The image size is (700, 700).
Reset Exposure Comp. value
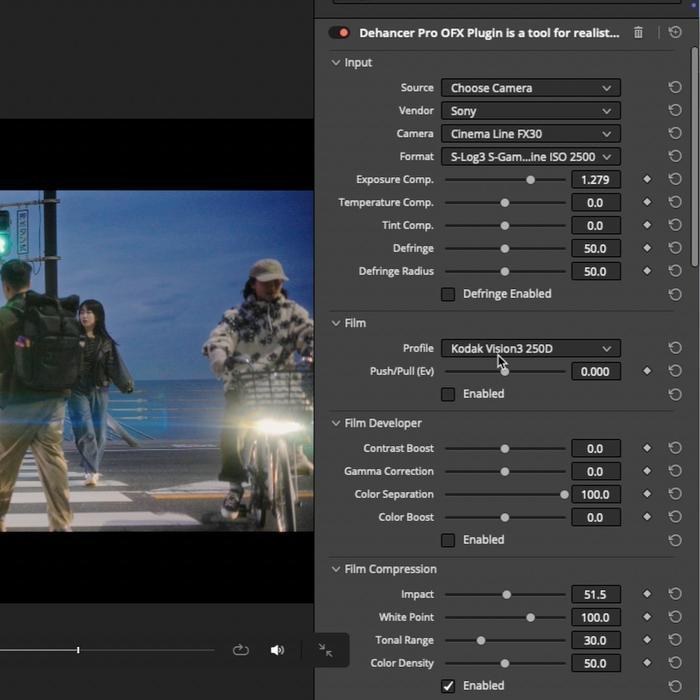click(675, 179)
